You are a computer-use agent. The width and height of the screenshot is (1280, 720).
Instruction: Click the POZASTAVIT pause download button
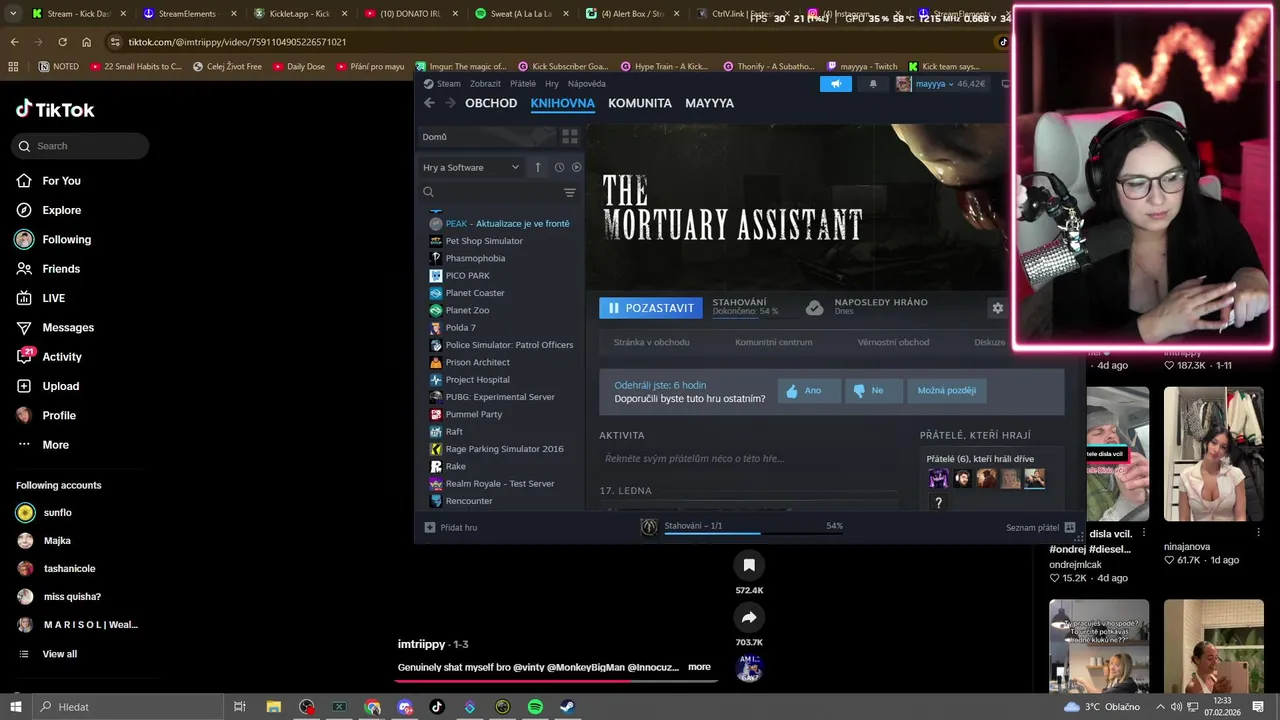point(651,308)
